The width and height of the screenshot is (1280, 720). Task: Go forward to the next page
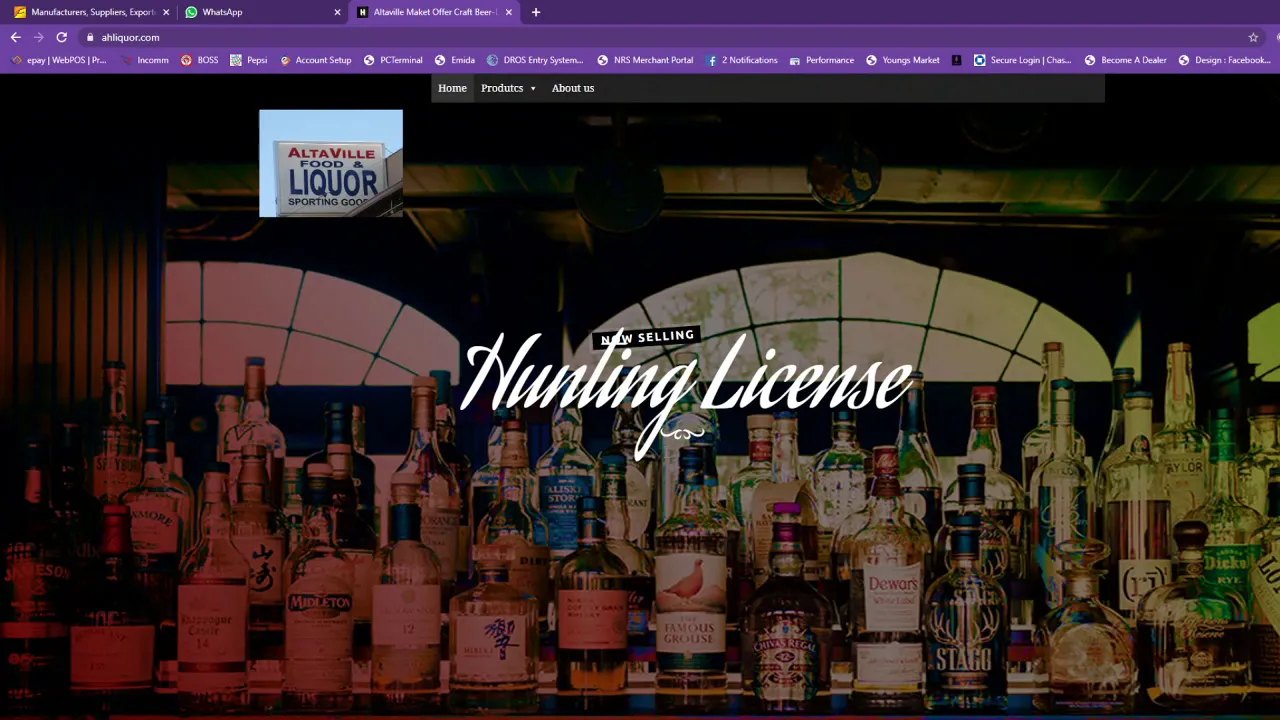point(38,37)
